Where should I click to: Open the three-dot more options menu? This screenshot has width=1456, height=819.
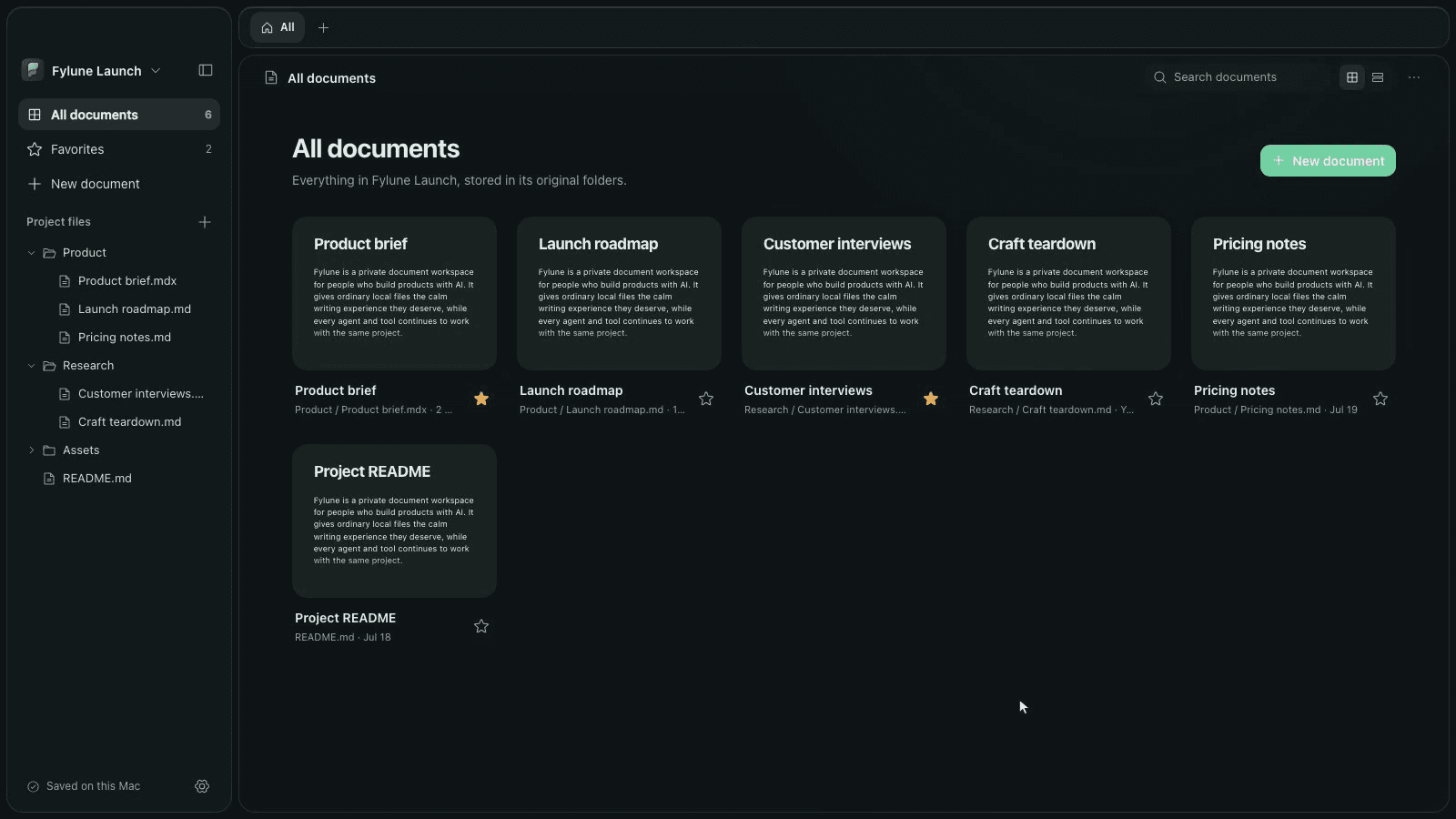(x=1414, y=77)
